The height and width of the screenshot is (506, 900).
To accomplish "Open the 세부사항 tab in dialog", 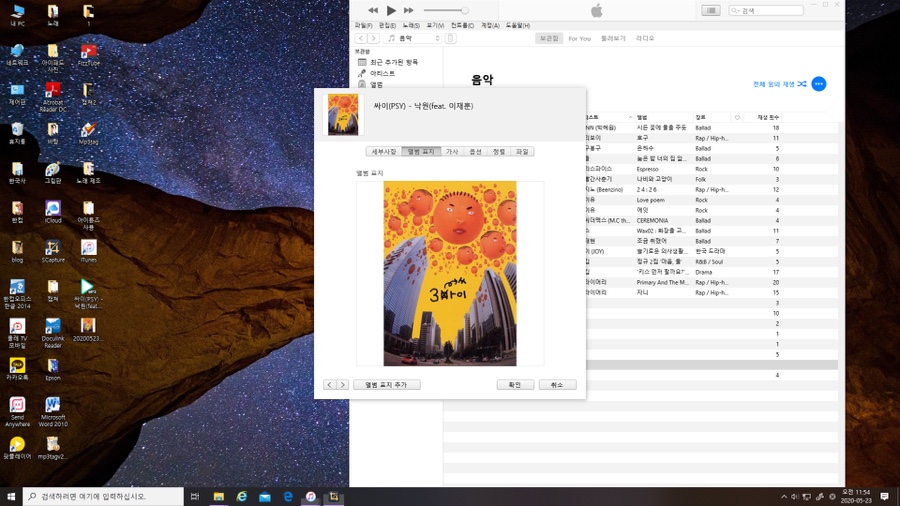I will [x=383, y=151].
